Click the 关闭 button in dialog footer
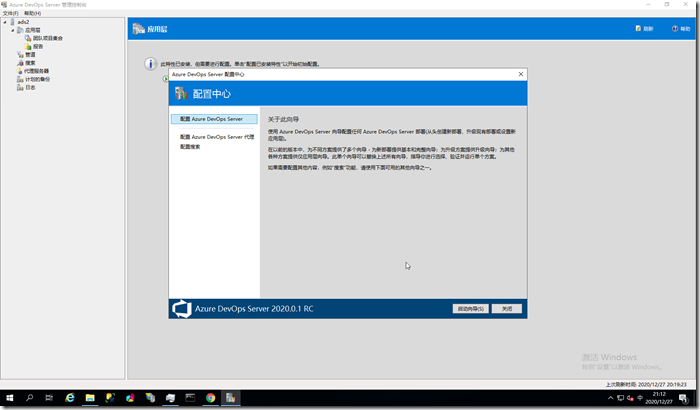 tap(507, 309)
